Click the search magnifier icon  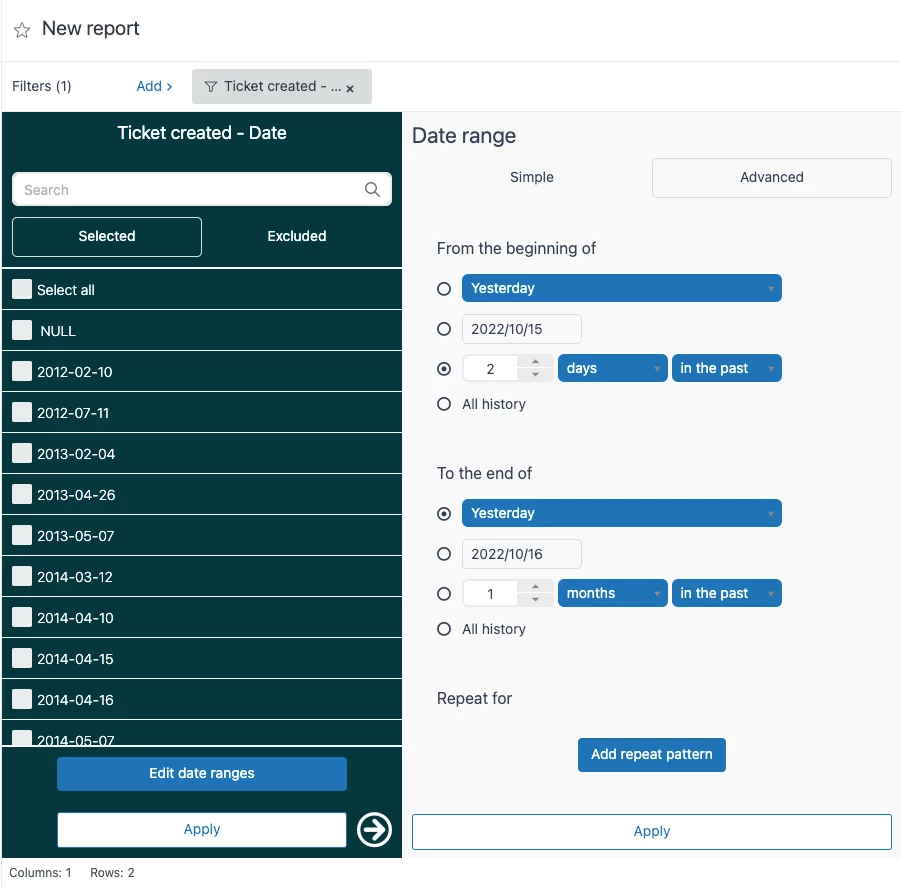[372, 189]
